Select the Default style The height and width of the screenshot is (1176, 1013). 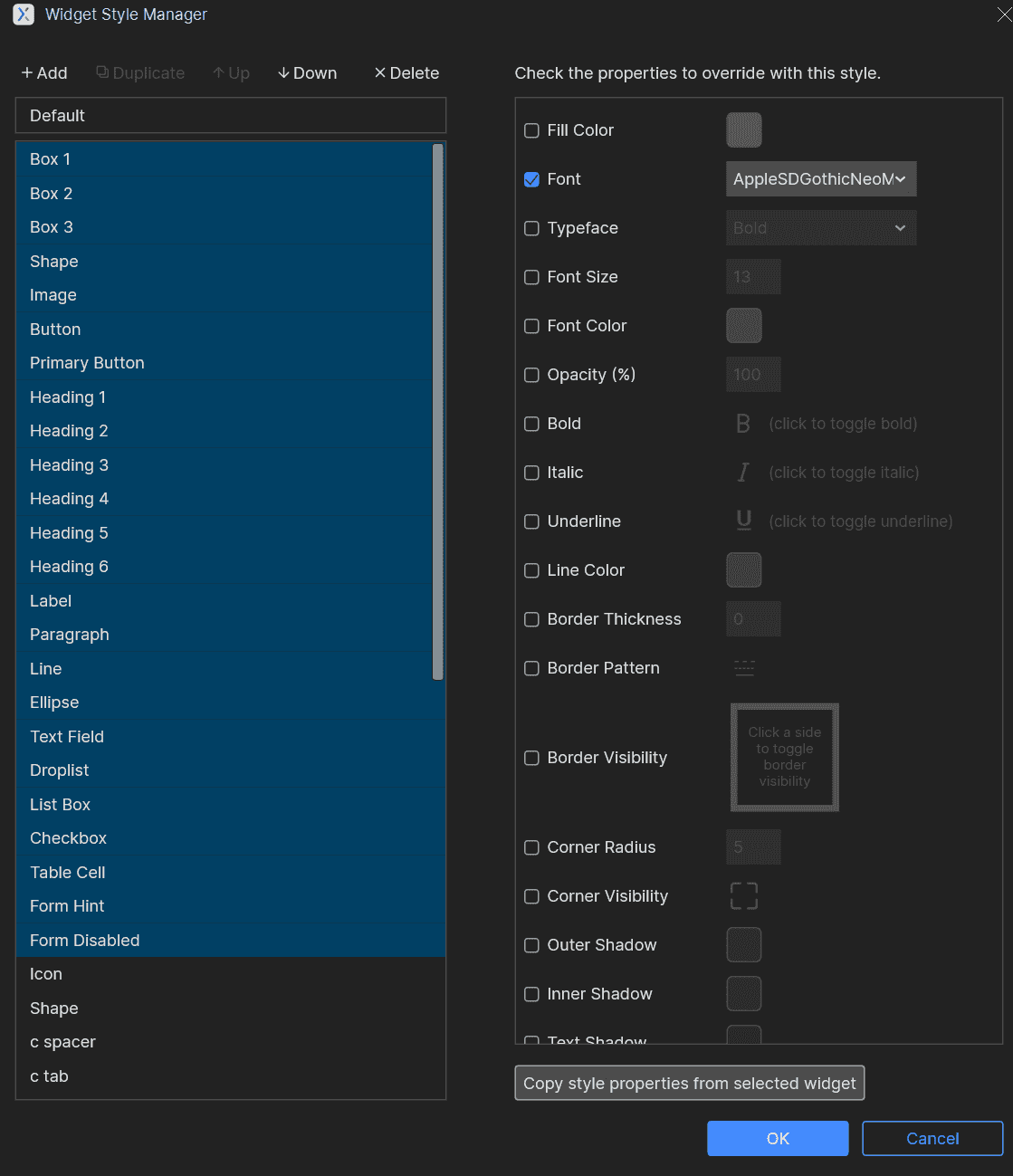coord(231,116)
